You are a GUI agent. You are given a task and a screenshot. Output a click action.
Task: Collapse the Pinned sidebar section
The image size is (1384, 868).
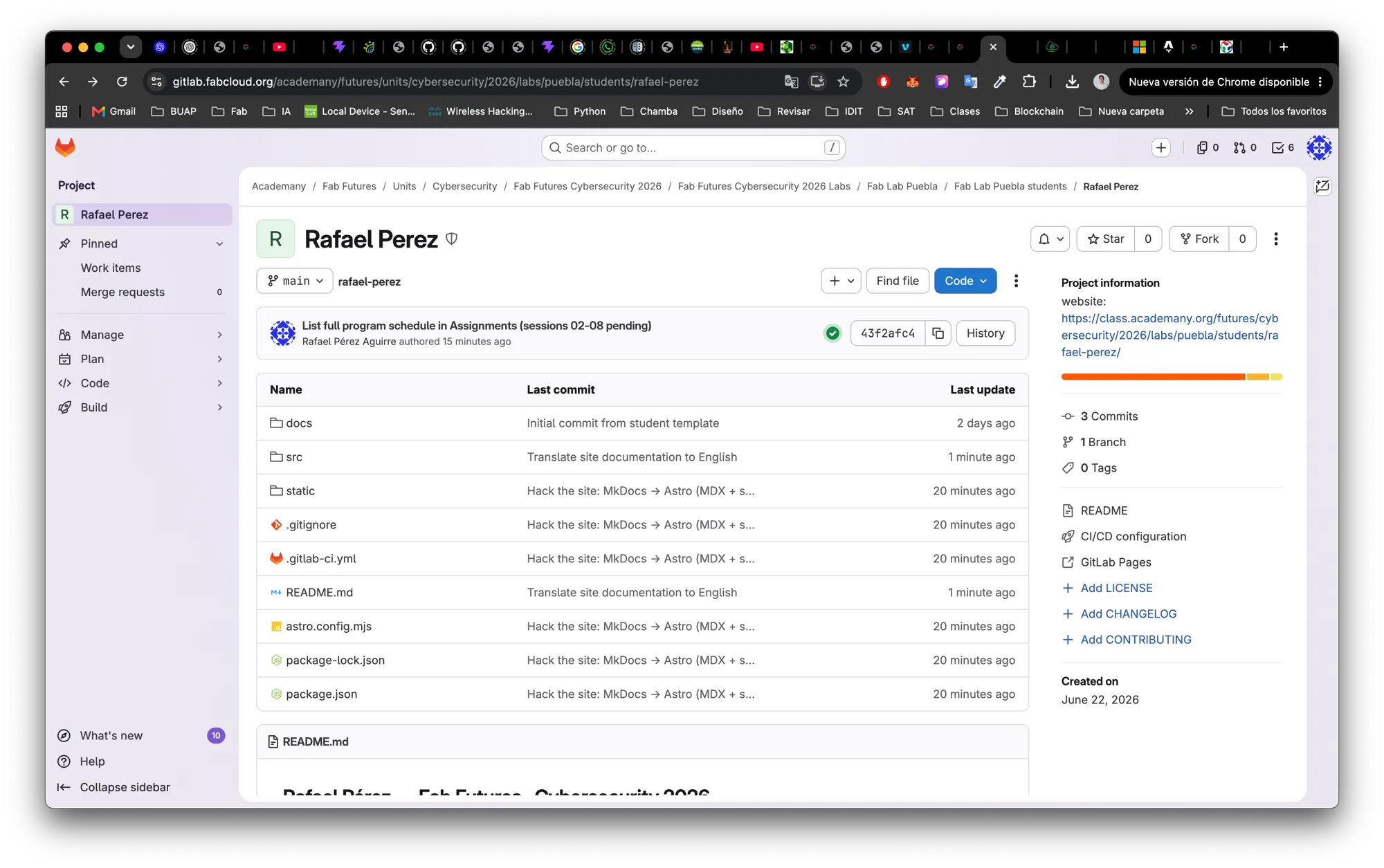[x=142, y=243]
